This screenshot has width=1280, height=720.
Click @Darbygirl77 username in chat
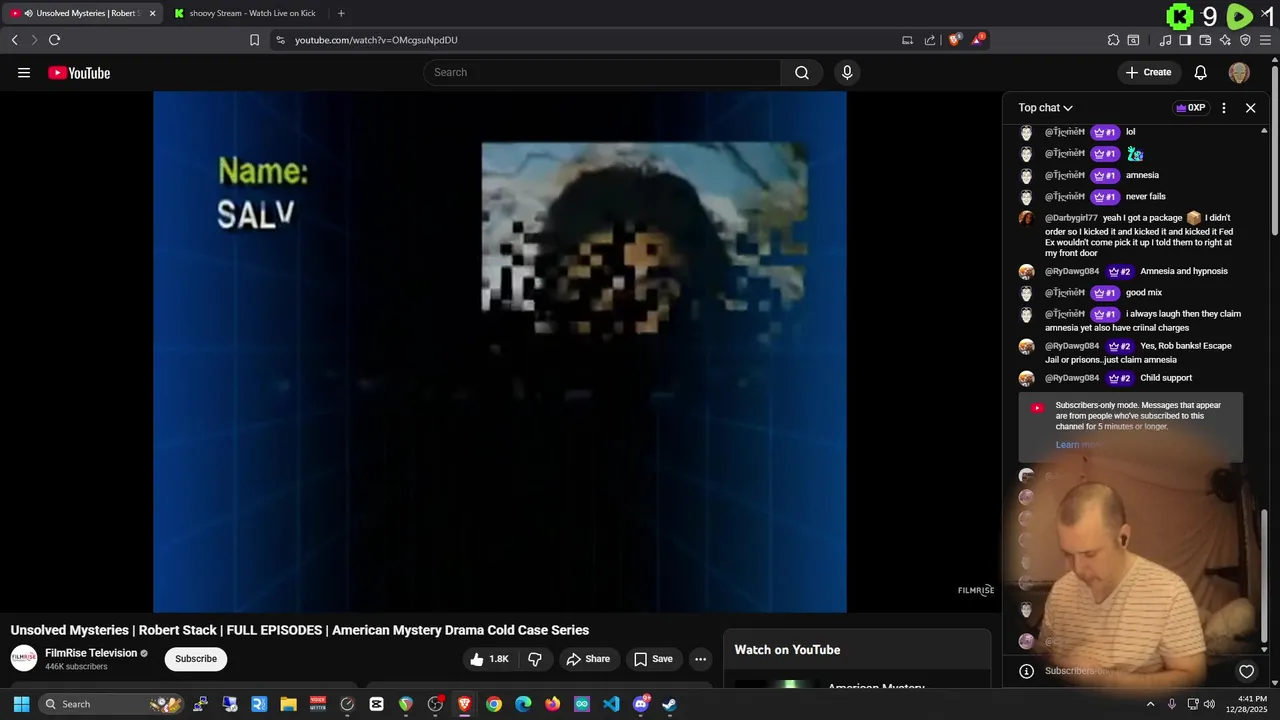1071,218
